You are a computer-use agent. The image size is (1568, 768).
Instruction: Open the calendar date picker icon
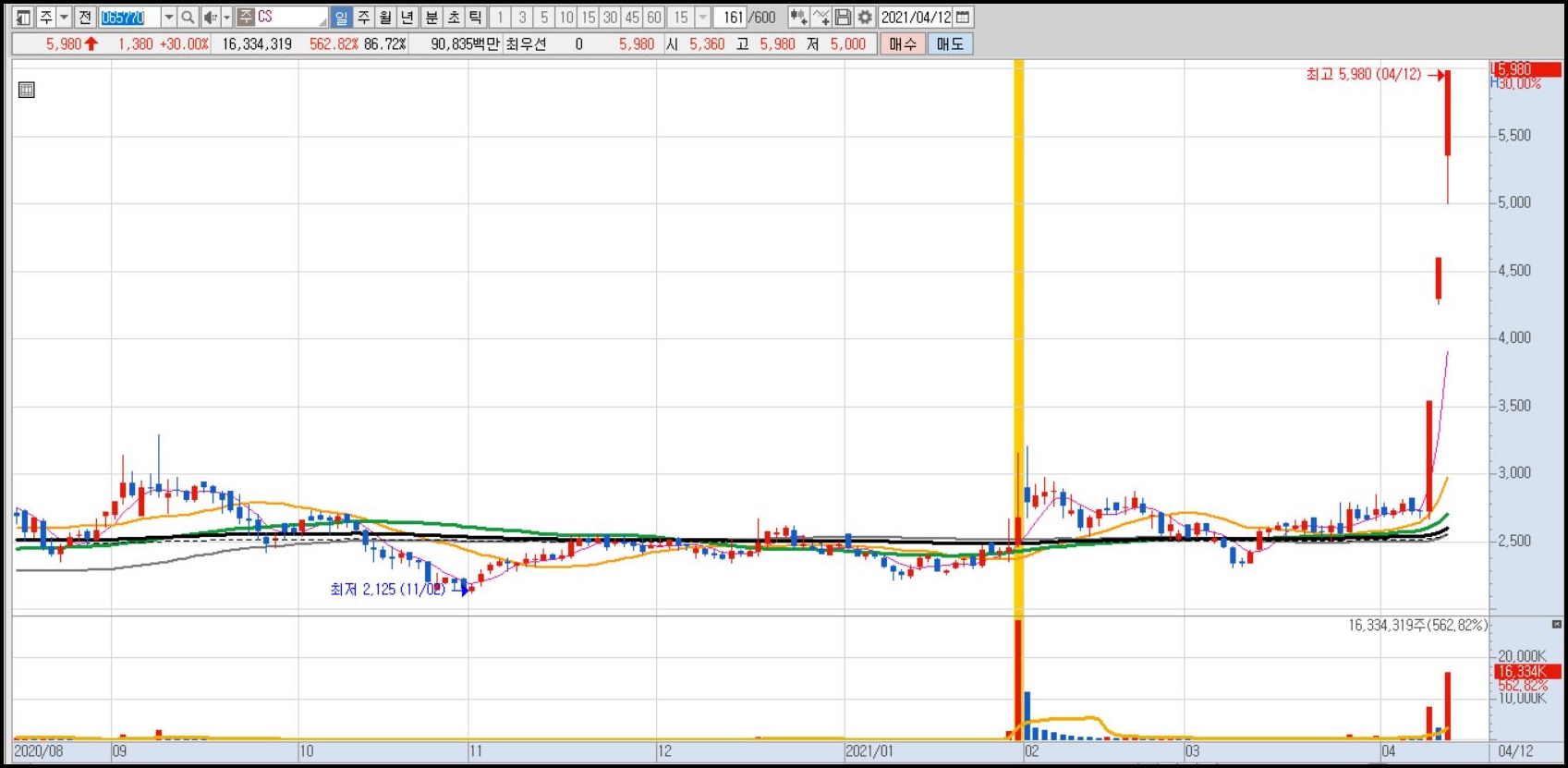tap(963, 18)
